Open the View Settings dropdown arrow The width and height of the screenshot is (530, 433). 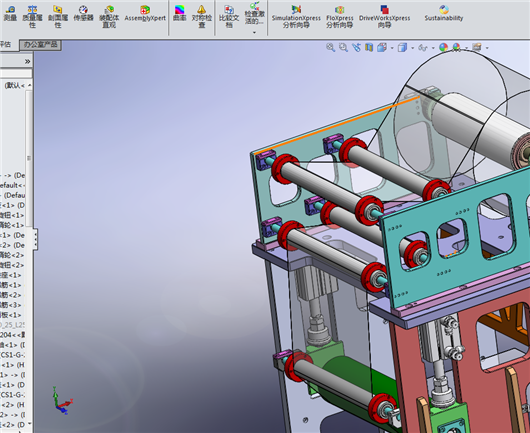(487, 48)
